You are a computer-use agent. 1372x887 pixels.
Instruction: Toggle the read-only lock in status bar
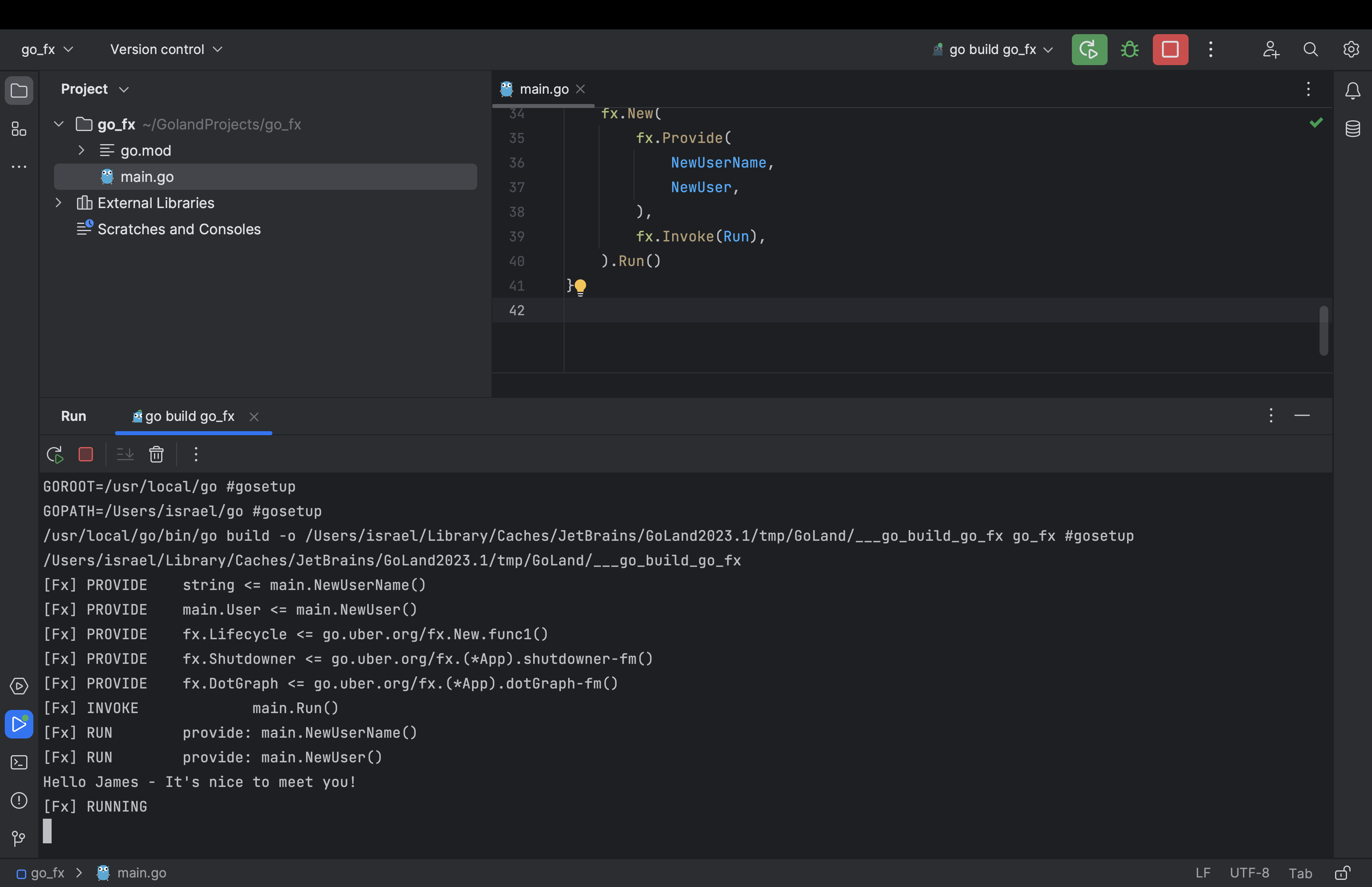coord(1342,873)
